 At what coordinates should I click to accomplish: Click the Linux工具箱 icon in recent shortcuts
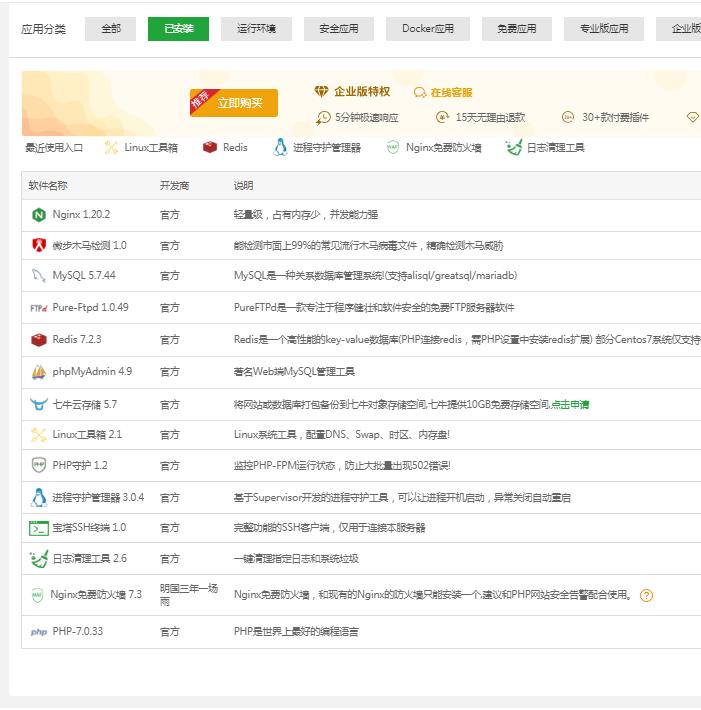(x=111, y=148)
